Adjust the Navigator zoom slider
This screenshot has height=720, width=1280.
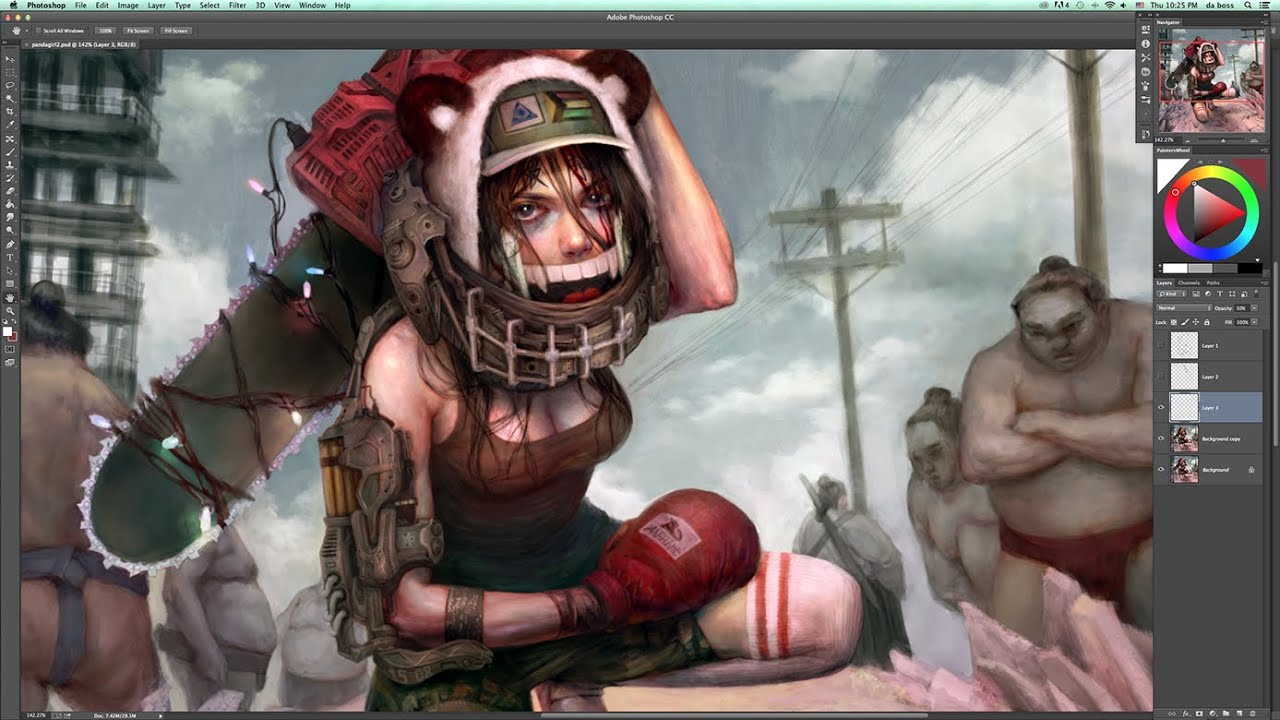1223,141
